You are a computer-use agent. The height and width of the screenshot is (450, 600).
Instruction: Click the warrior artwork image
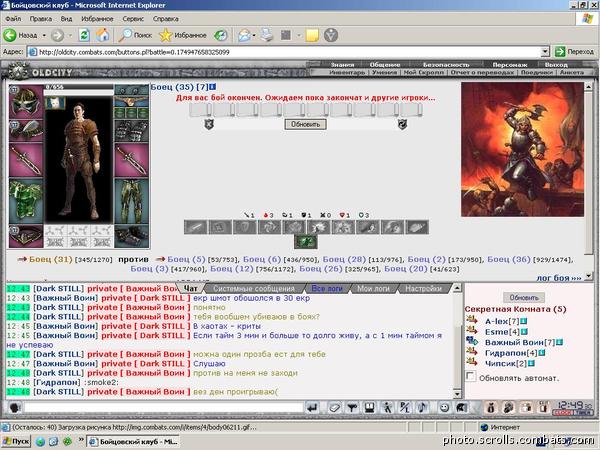(522, 150)
